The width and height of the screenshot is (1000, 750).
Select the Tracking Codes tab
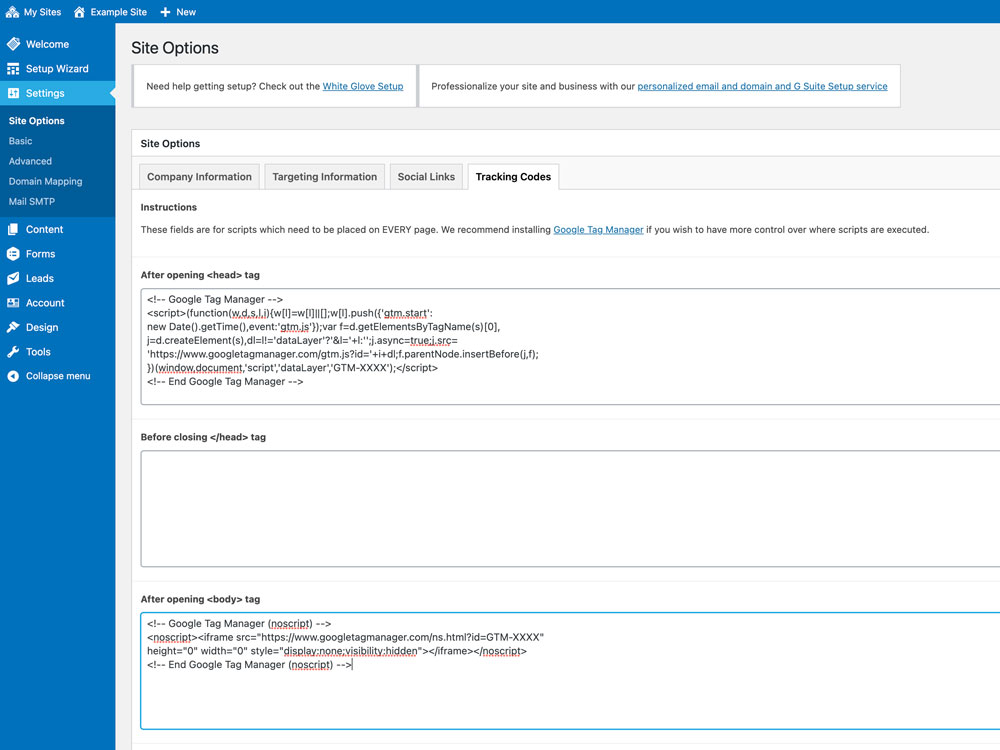tap(513, 177)
